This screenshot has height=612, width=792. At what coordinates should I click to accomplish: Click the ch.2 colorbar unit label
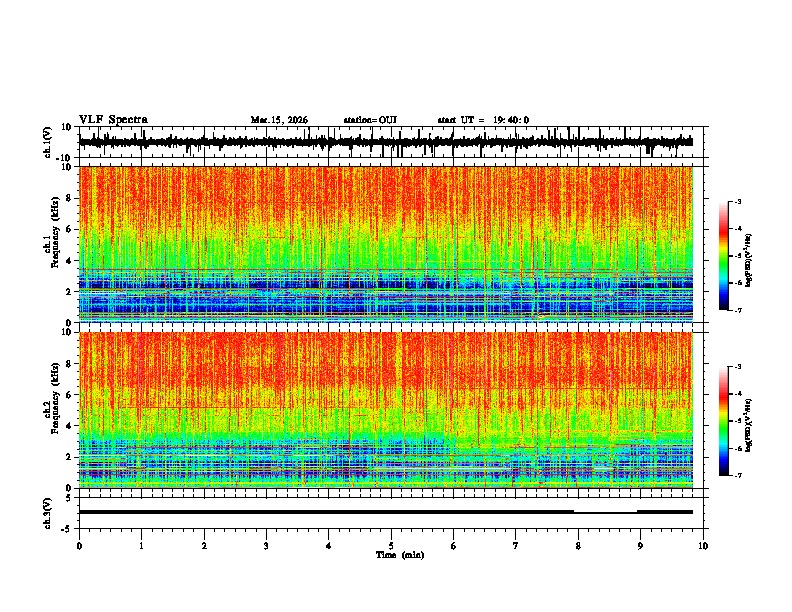click(748, 425)
